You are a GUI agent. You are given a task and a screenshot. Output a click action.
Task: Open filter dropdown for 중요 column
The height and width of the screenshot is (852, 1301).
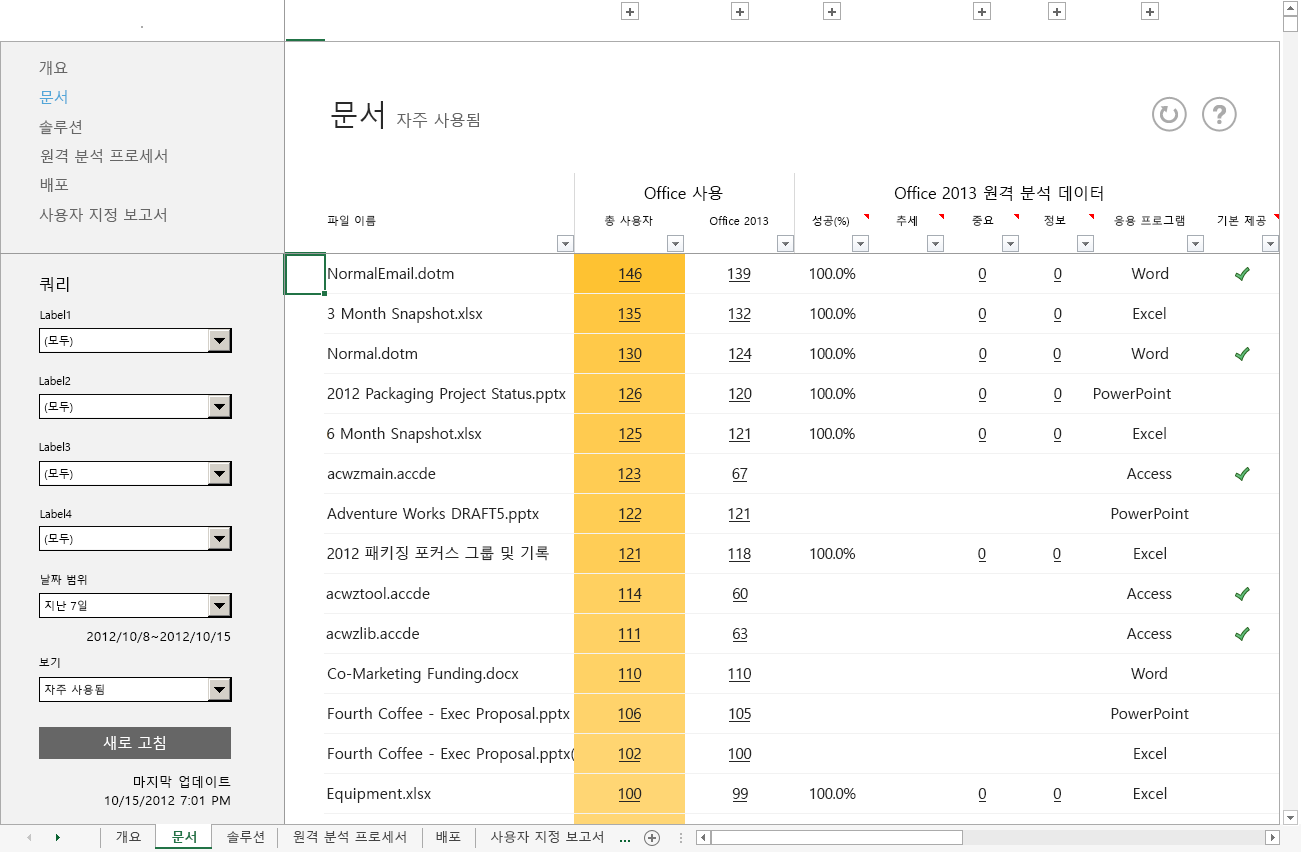(1009, 243)
